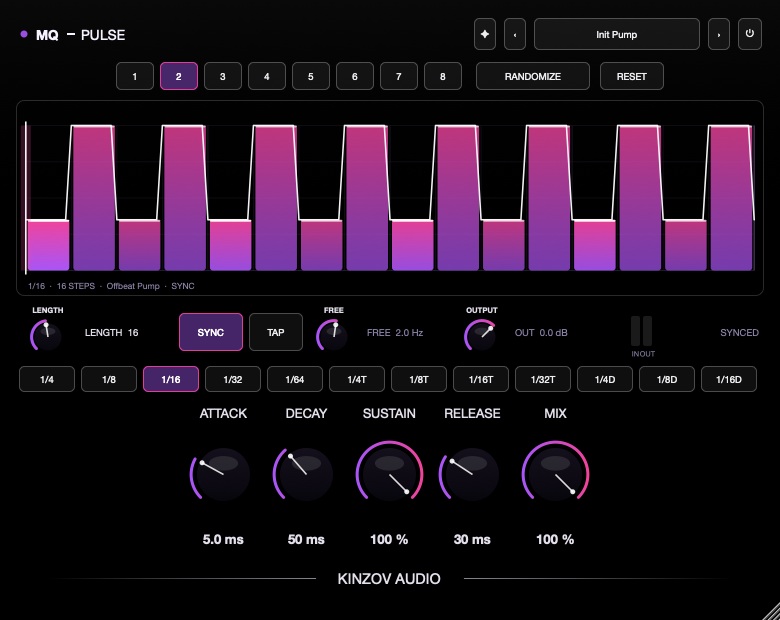Set rate to 1/4T triplet

[357, 379]
